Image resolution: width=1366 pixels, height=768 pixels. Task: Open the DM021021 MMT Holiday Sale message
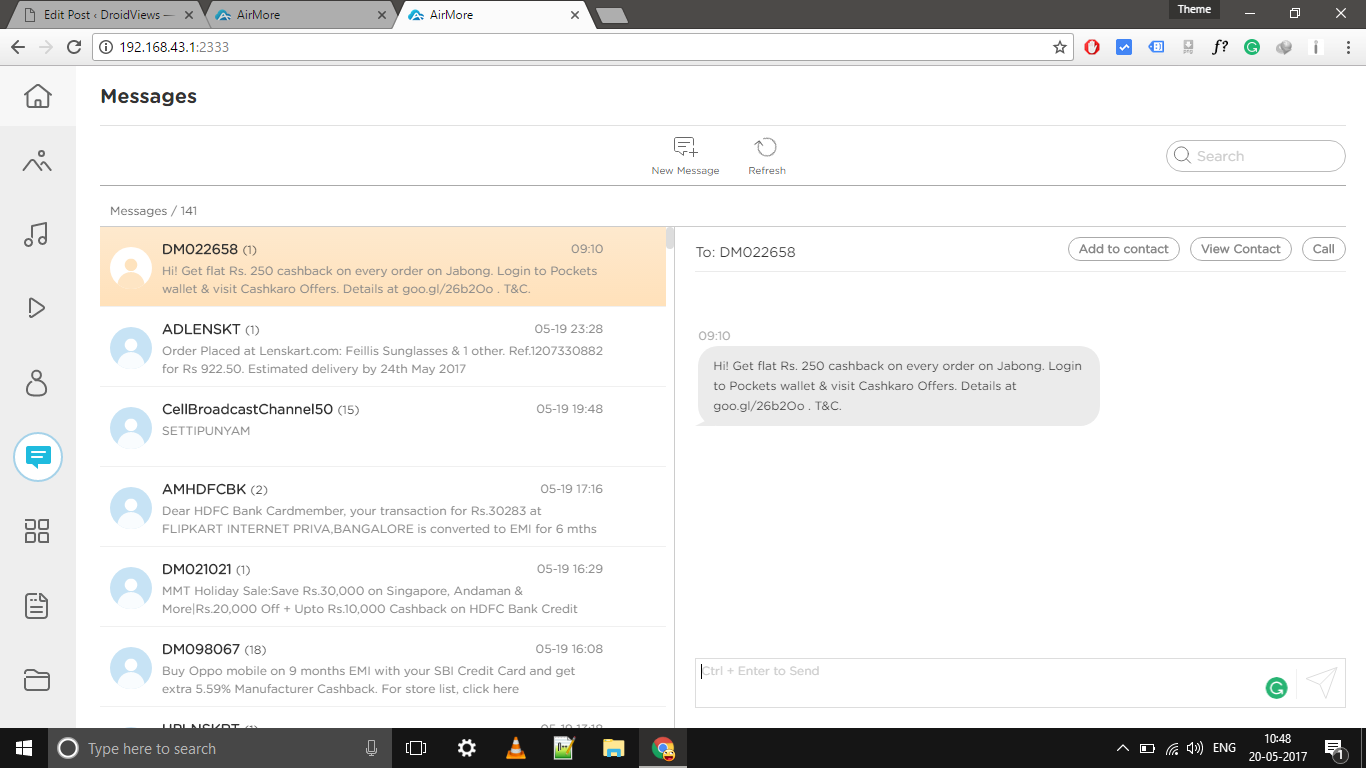383,587
